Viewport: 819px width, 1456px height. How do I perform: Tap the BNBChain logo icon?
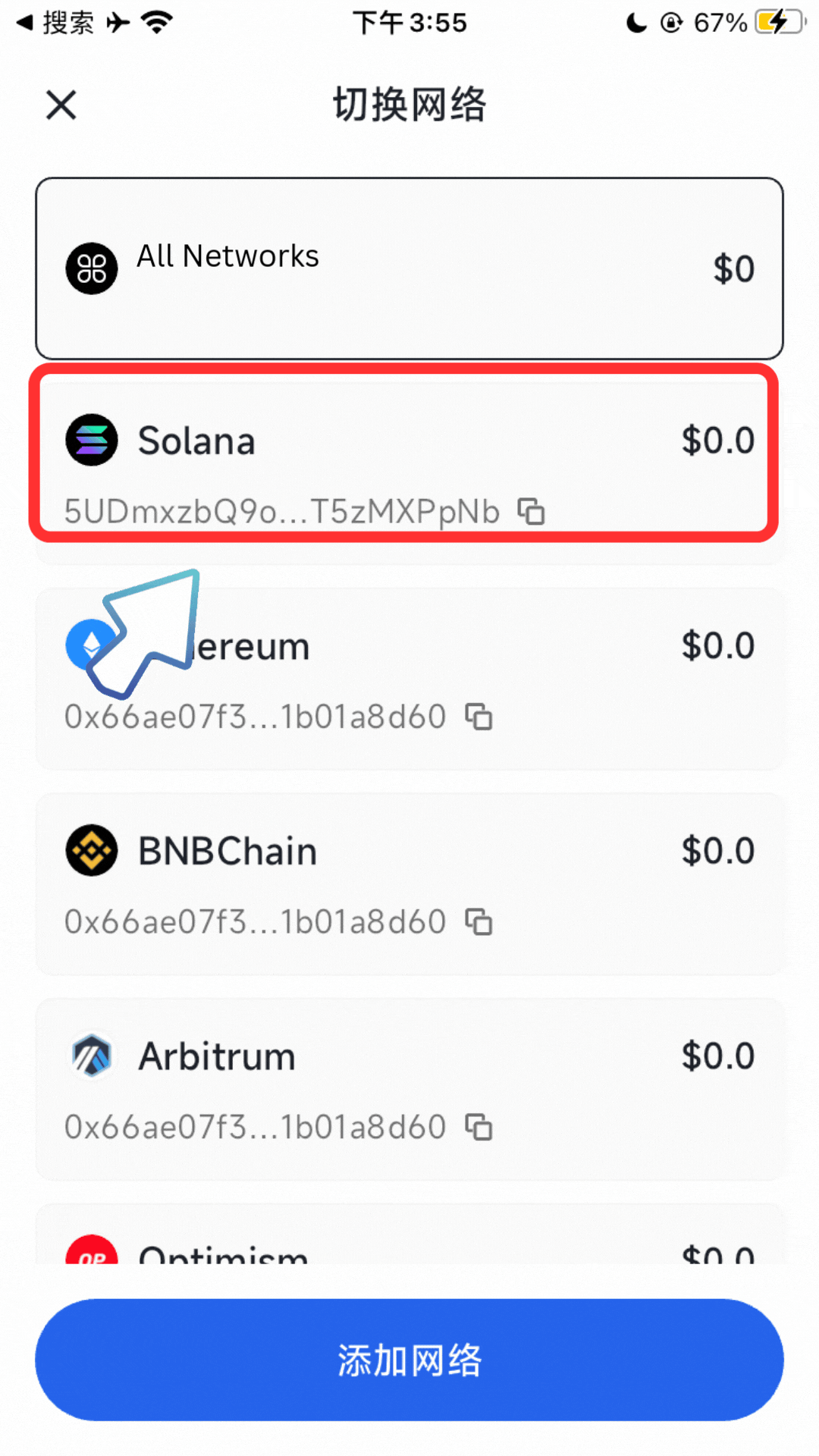[92, 850]
